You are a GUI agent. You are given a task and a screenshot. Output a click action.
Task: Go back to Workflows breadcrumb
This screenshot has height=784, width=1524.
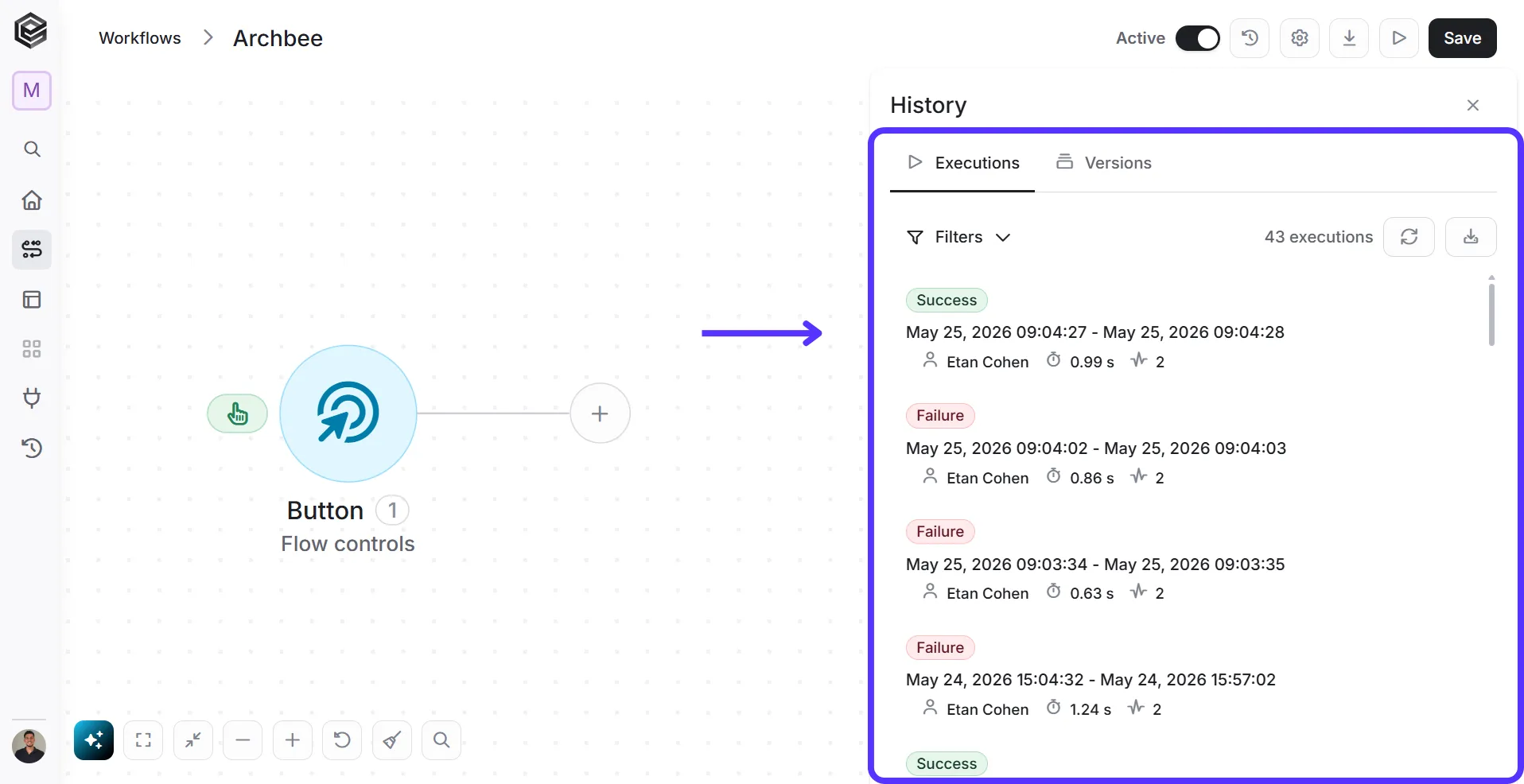click(140, 38)
